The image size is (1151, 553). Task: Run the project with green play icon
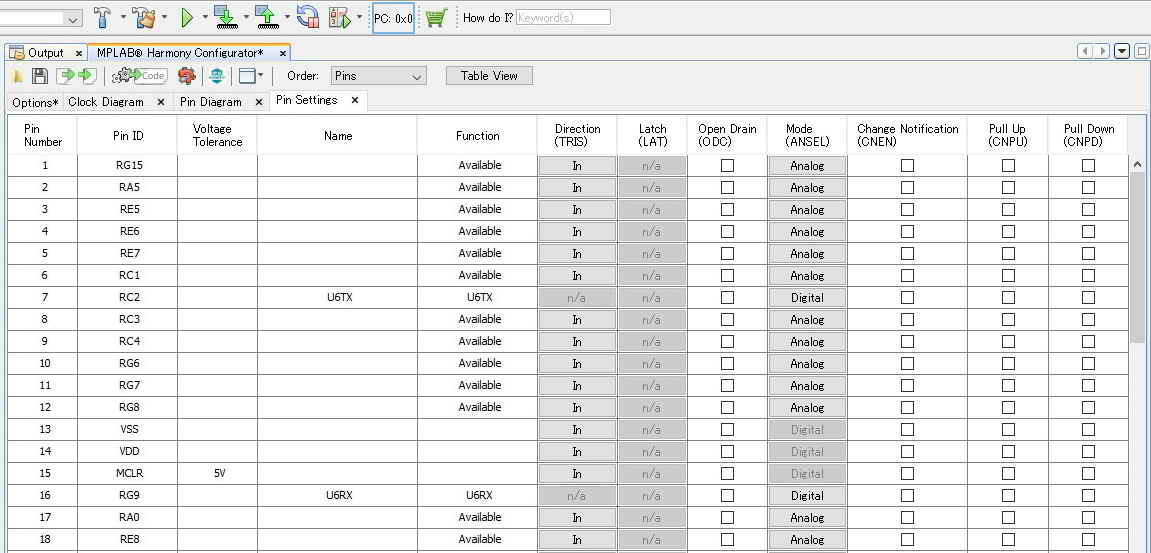coord(186,18)
